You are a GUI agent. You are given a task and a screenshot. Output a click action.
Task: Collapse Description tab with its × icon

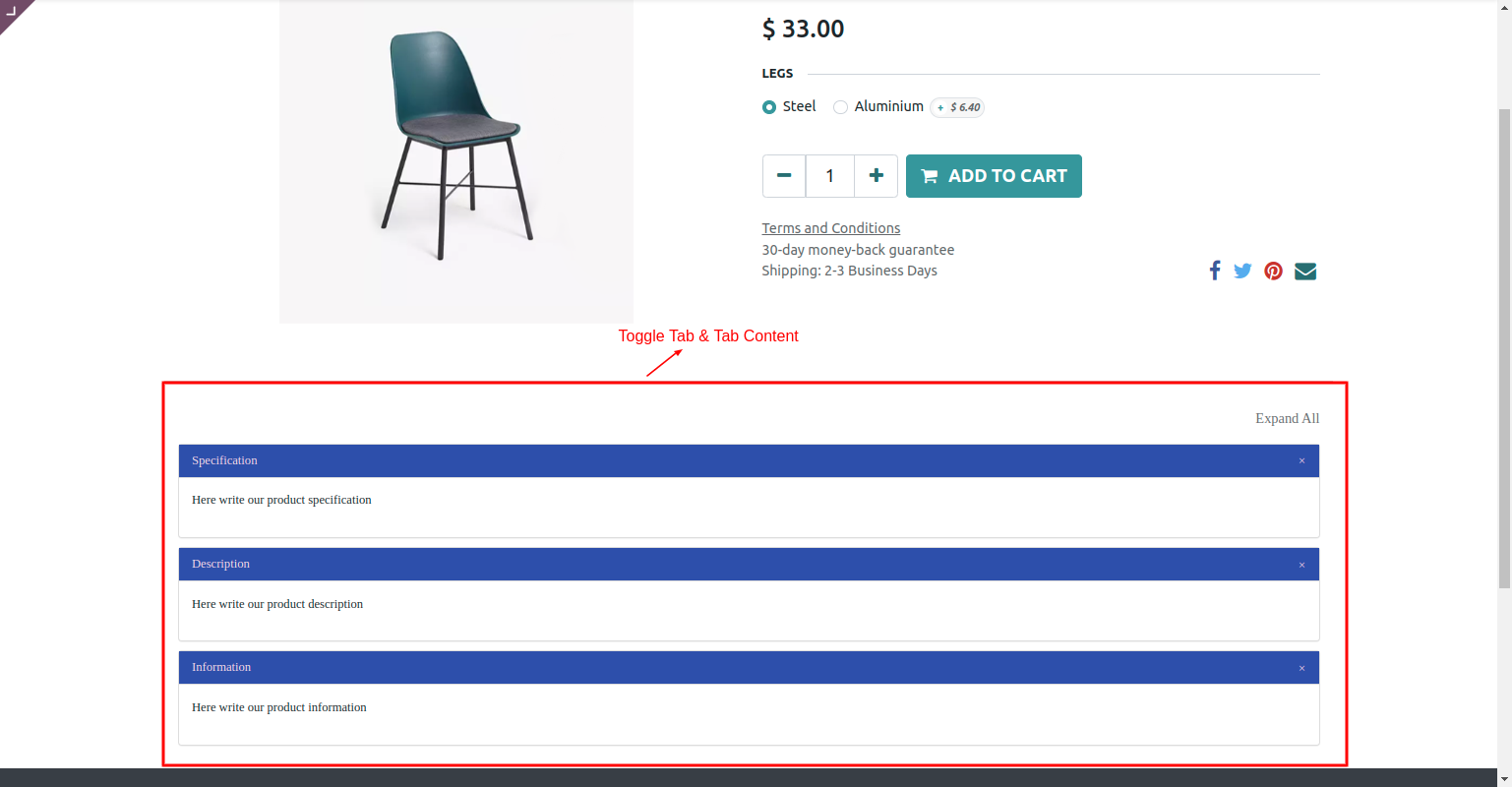click(x=1301, y=565)
